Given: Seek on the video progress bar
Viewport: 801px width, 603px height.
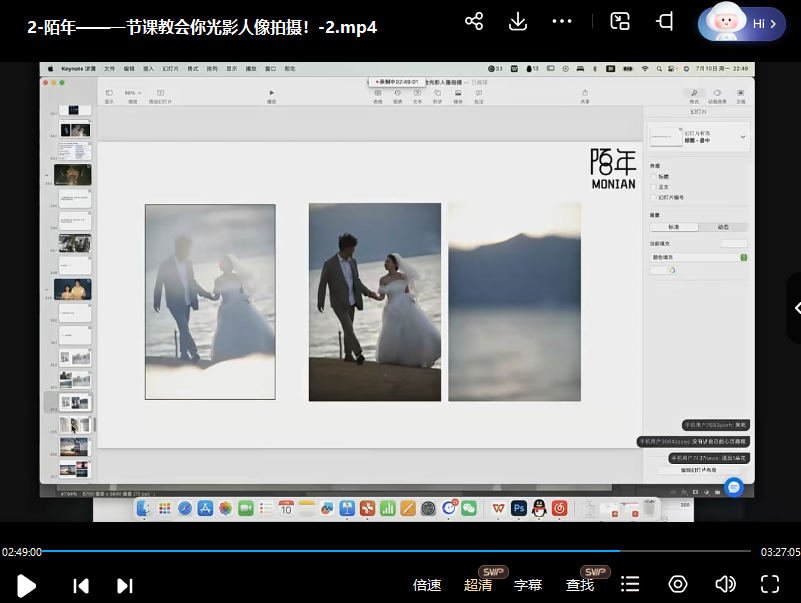Looking at the screenshot, I should [400, 551].
